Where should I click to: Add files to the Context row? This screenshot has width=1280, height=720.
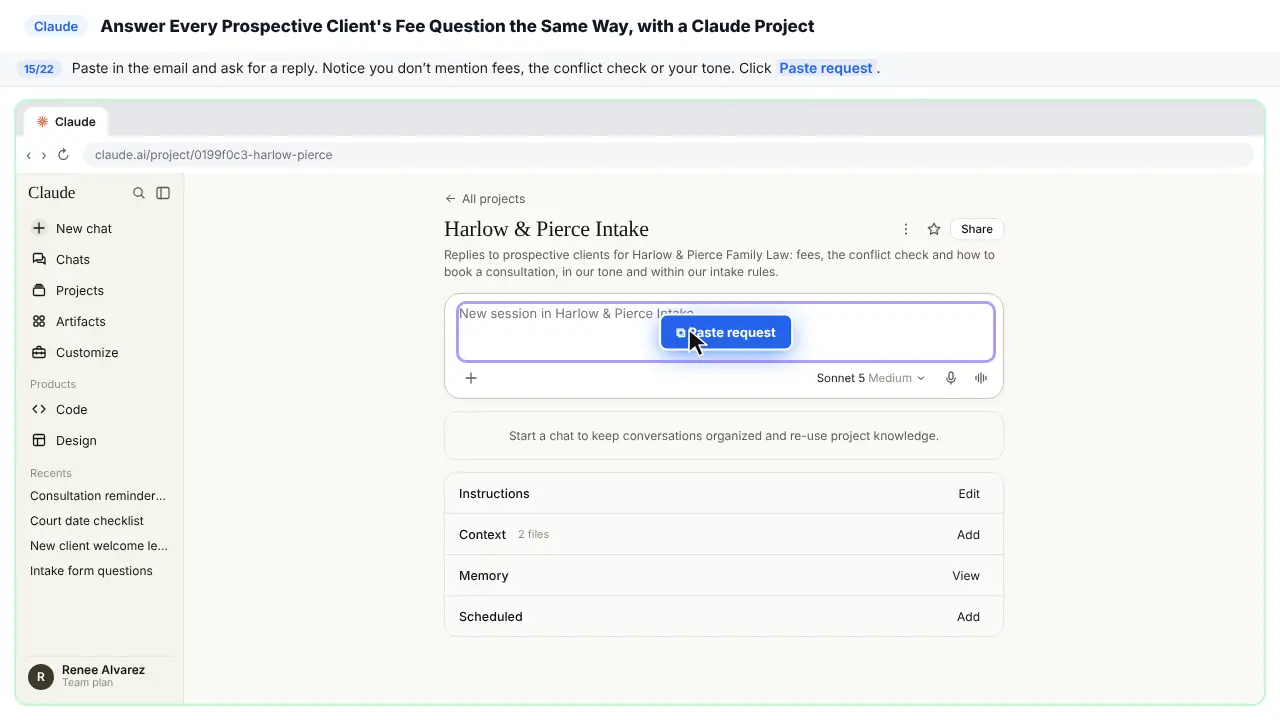click(x=968, y=534)
